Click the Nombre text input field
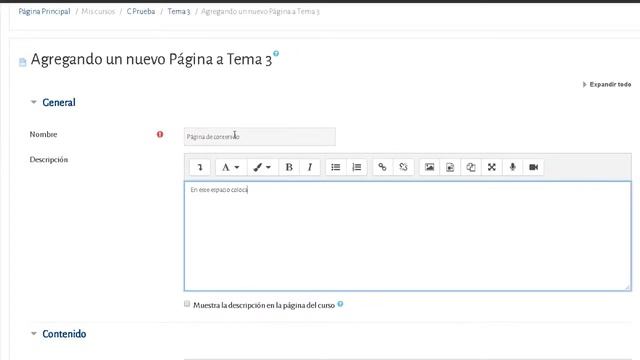The image size is (640, 360). pyautogui.click(x=260, y=136)
